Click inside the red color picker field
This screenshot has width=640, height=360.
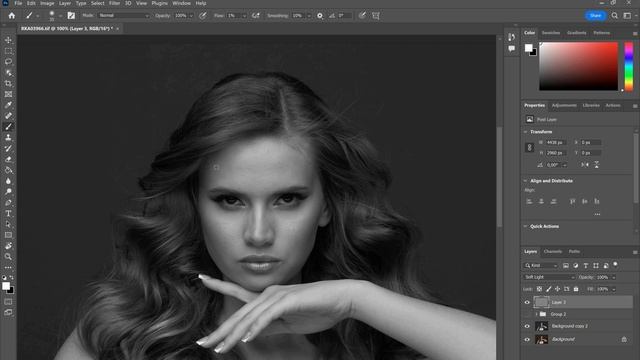pos(578,66)
